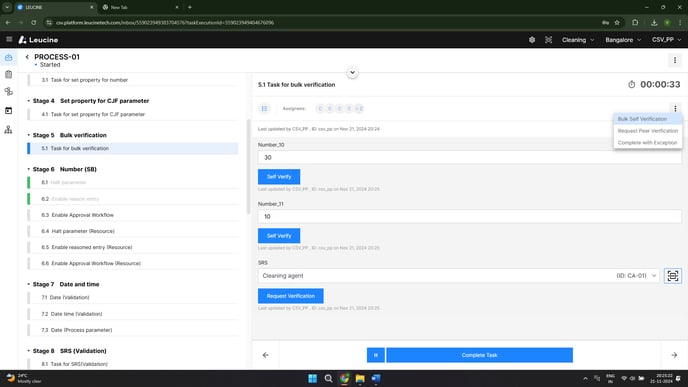Open the hierarchy icon in left sidebar
This screenshot has width=688, height=387.
(x=8, y=129)
